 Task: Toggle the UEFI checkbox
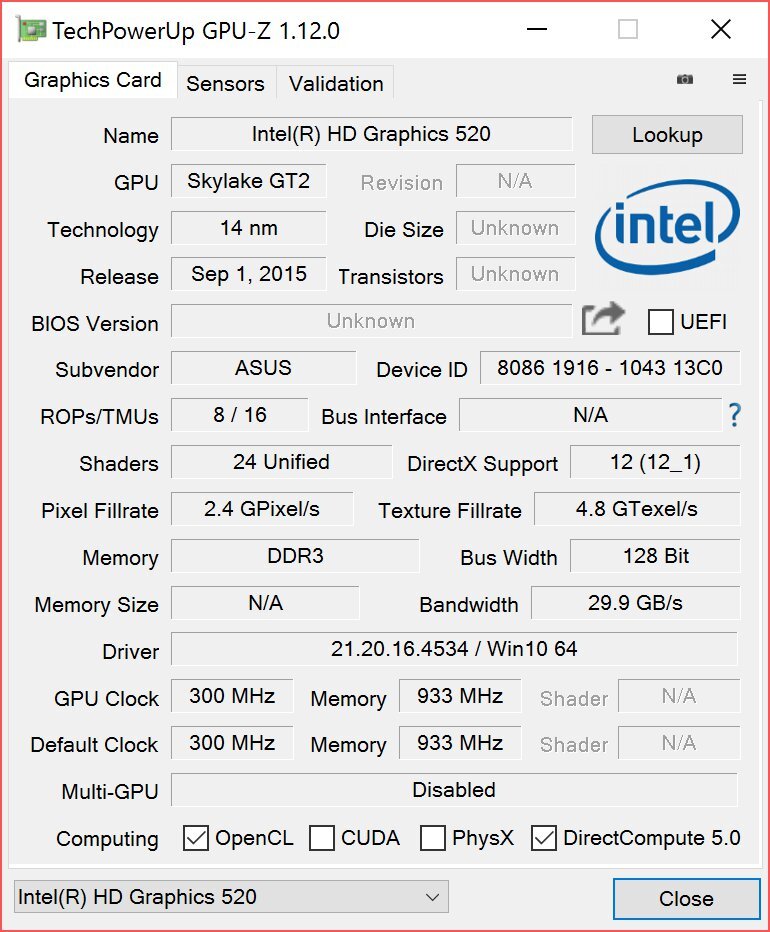(660, 322)
